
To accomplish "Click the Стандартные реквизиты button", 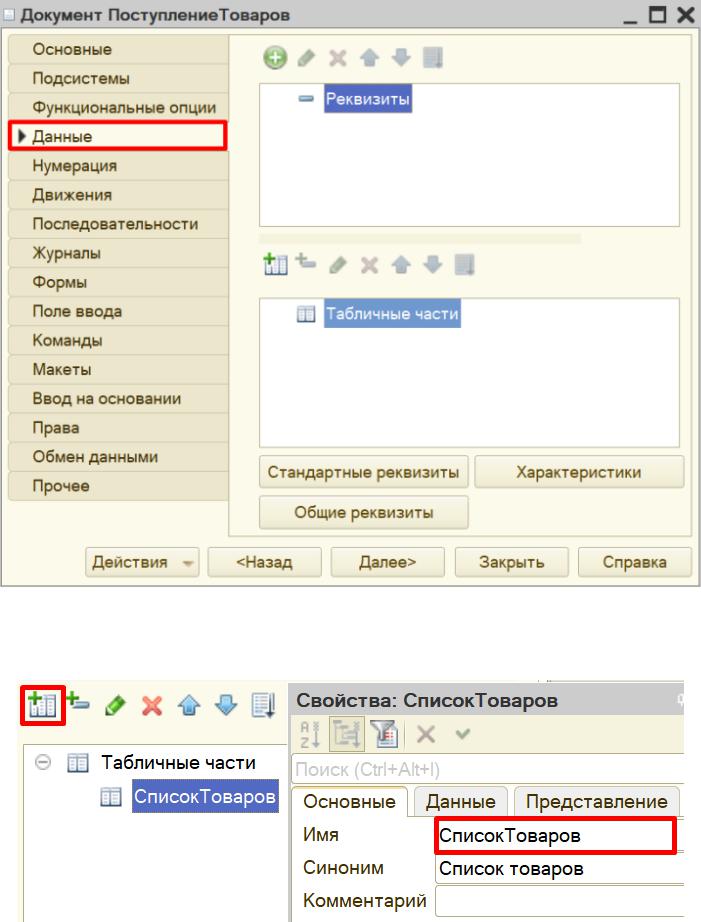I will pos(363,472).
